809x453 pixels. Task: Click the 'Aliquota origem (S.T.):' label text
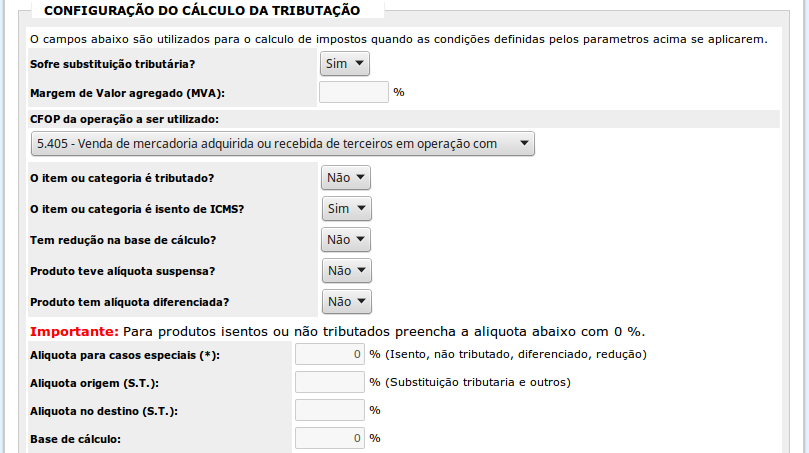95,383
